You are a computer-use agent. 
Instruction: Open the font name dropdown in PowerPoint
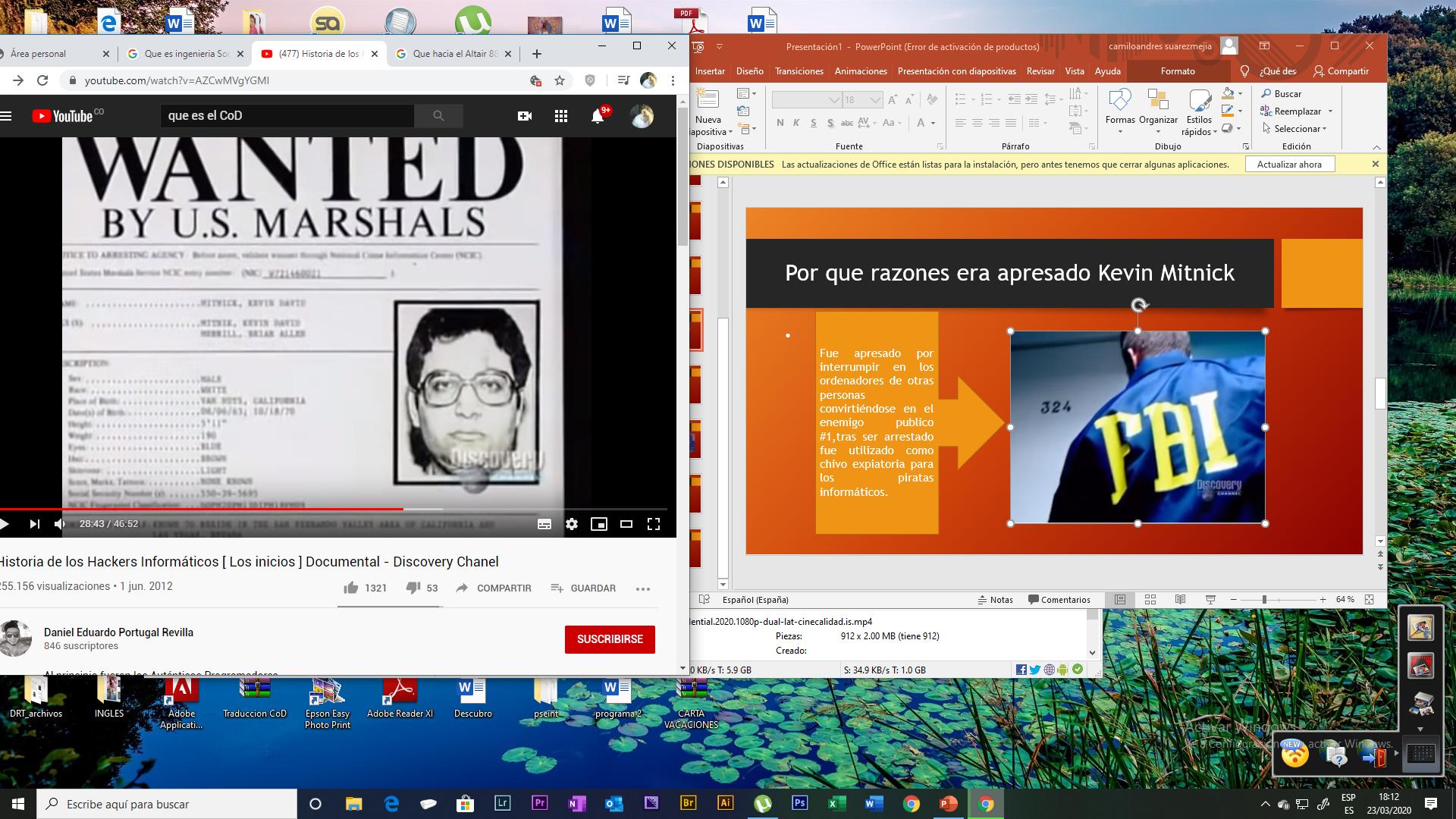point(834,99)
